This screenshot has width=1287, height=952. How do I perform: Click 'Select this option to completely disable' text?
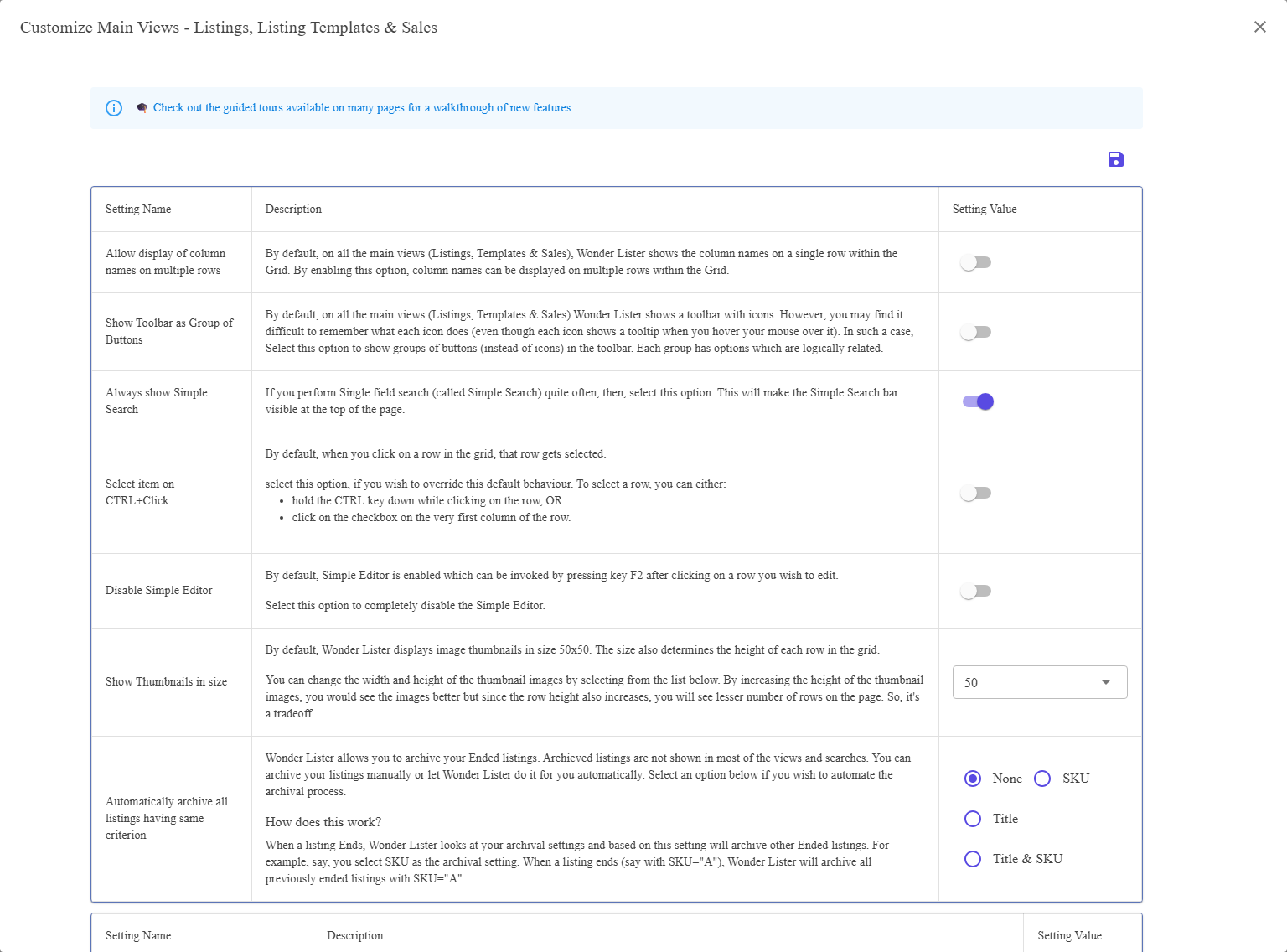tap(406, 606)
